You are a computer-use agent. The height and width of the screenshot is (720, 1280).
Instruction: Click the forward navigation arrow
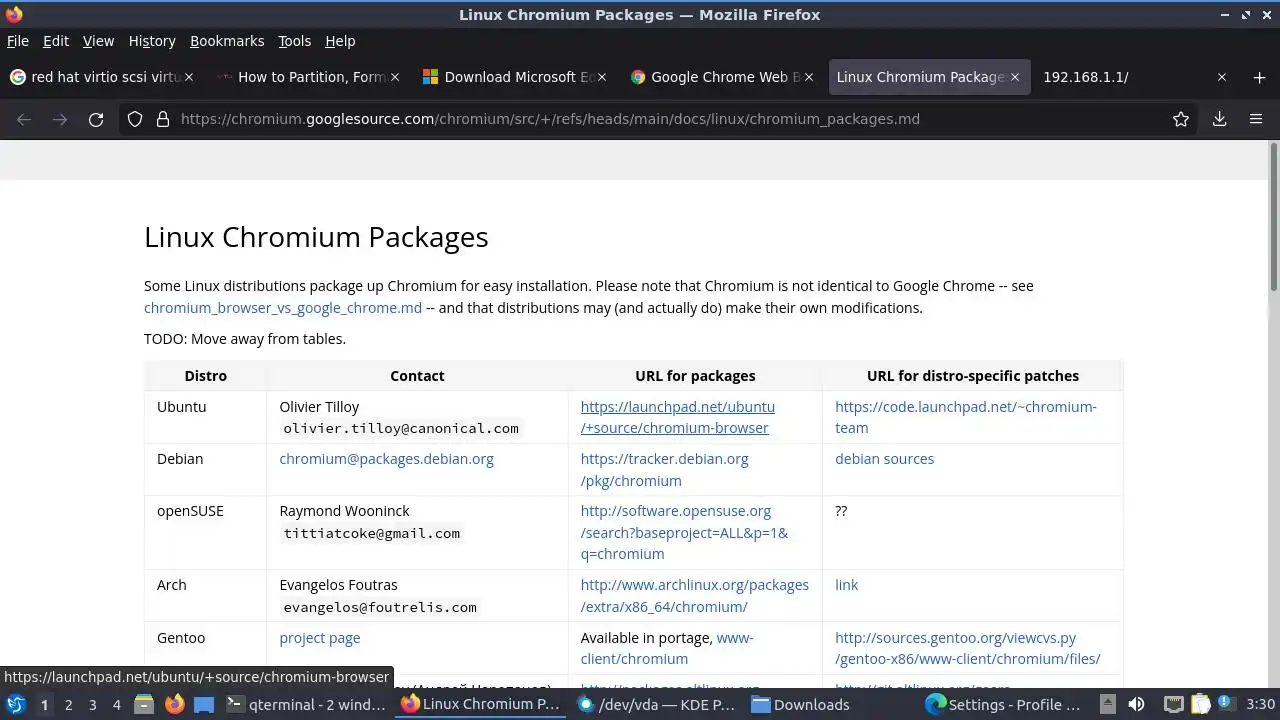60,119
